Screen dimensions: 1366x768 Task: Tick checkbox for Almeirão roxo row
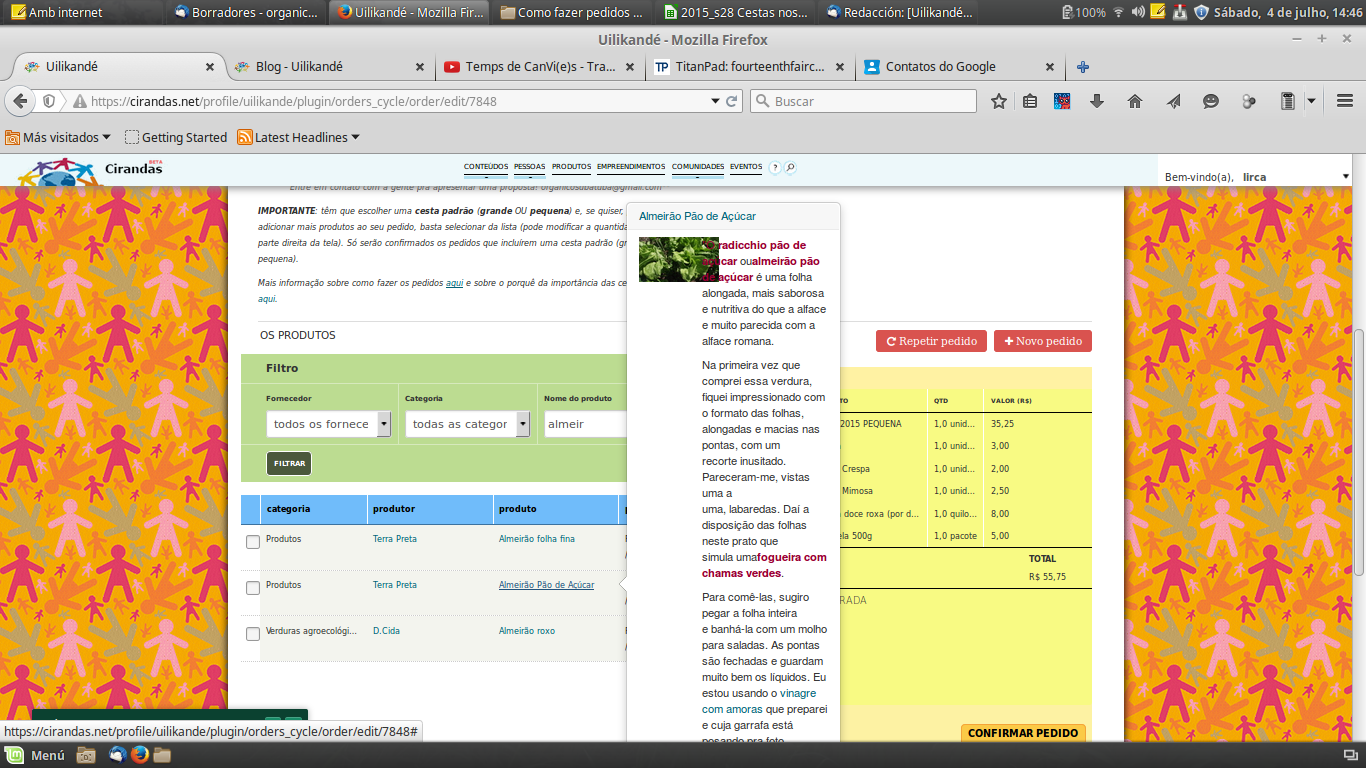[x=253, y=634]
